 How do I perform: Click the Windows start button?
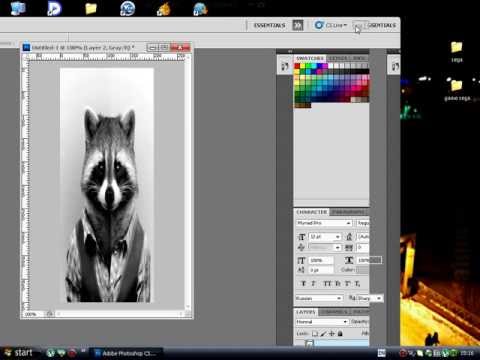coord(18,353)
